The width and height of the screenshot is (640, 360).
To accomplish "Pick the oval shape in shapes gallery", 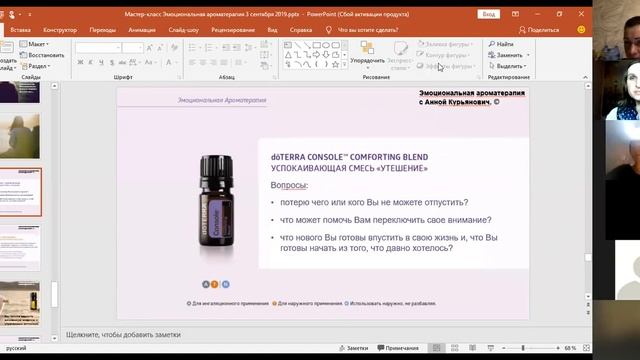I will click(x=326, y=45).
